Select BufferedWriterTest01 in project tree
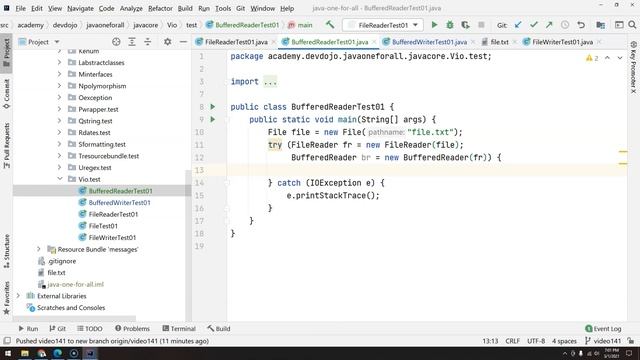This screenshot has width=640, height=360. pyautogui.click(x=119, y=202)
